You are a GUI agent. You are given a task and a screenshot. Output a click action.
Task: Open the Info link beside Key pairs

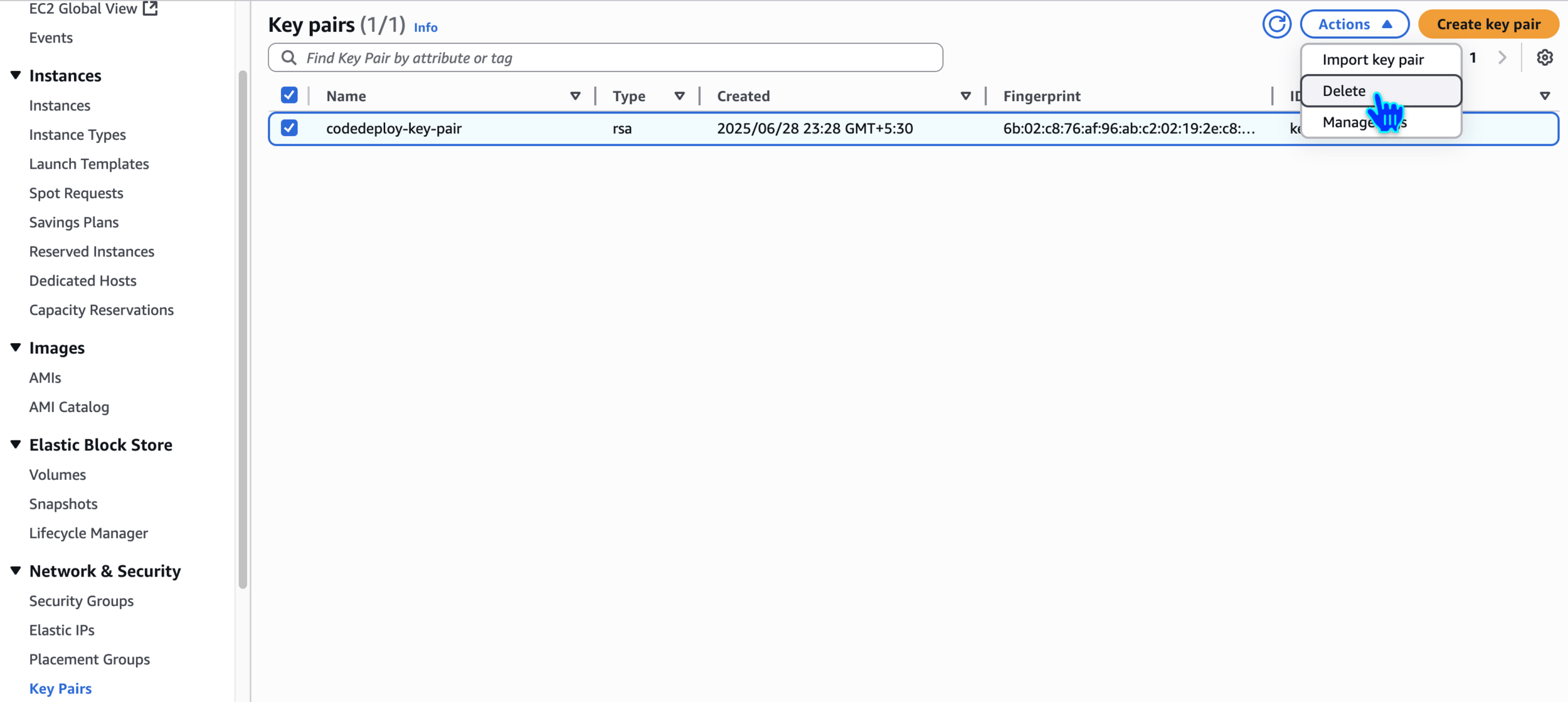click(x=425, y=28)
